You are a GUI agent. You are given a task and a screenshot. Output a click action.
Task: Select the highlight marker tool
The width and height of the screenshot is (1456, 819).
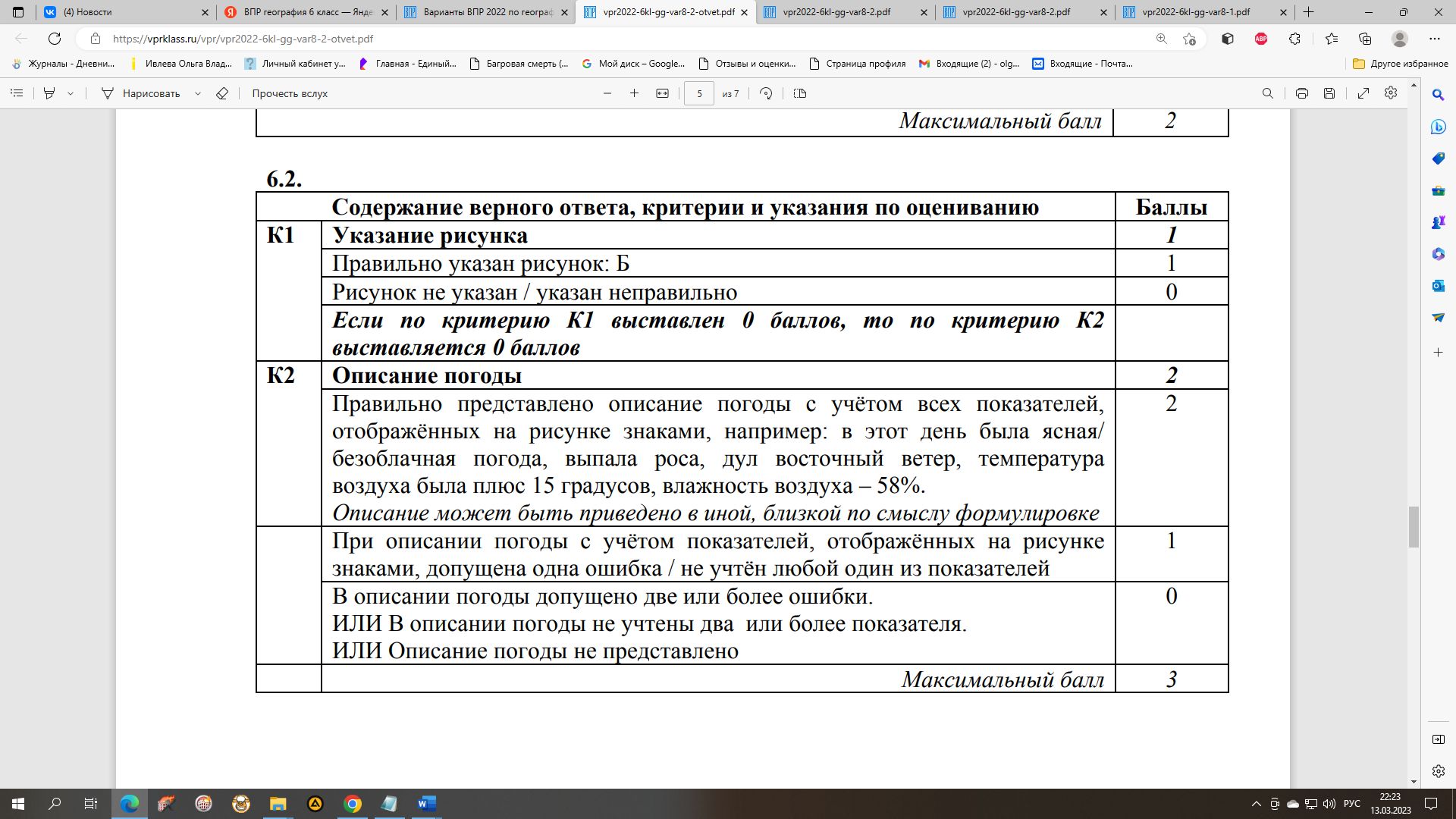[49, 93]
